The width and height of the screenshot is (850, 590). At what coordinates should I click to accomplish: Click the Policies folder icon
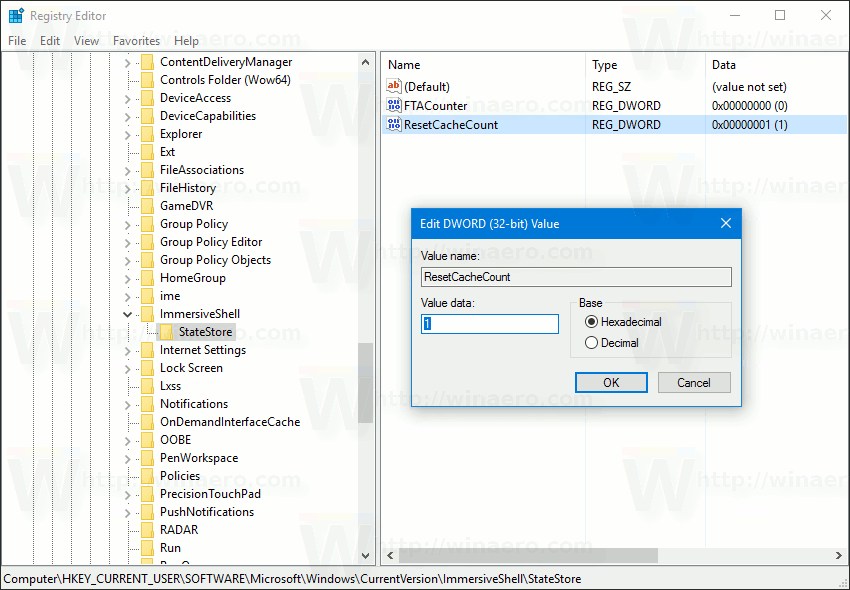click(x=147, y=476)
